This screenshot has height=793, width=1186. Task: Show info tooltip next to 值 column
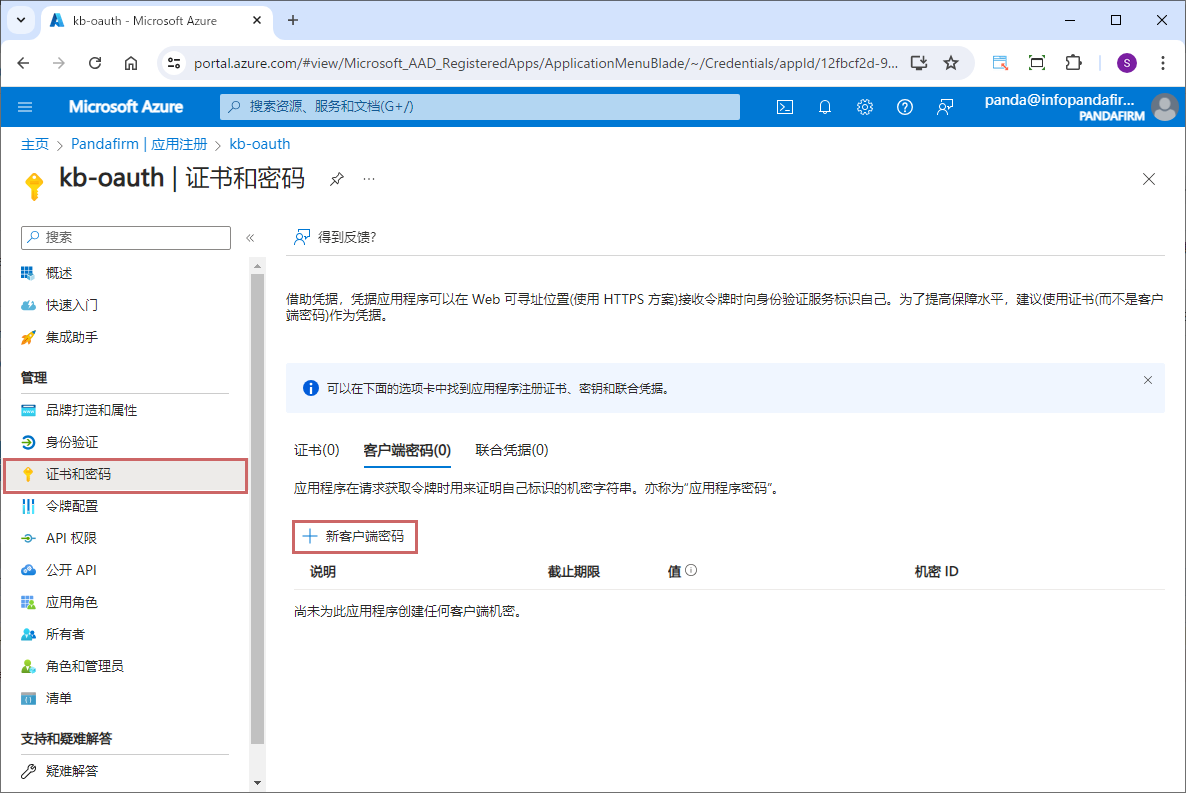point(690,571)
